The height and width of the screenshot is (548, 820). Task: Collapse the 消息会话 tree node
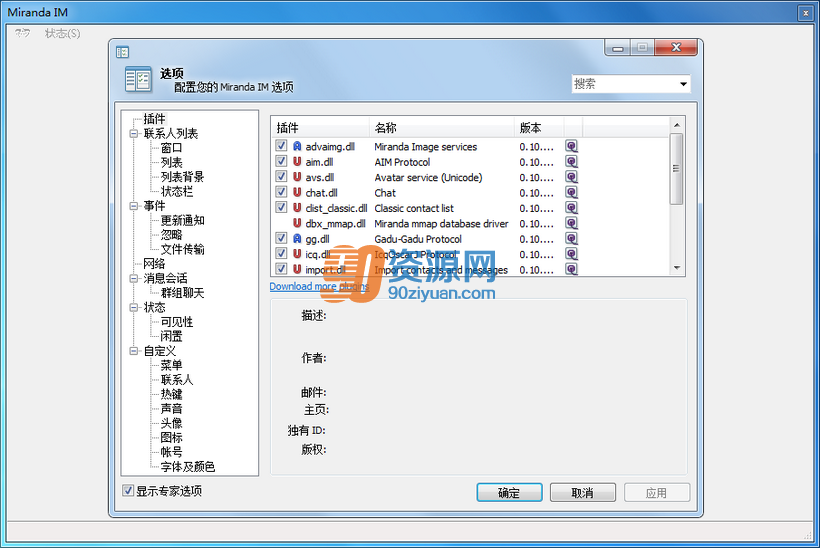click(x=134, y=278)
